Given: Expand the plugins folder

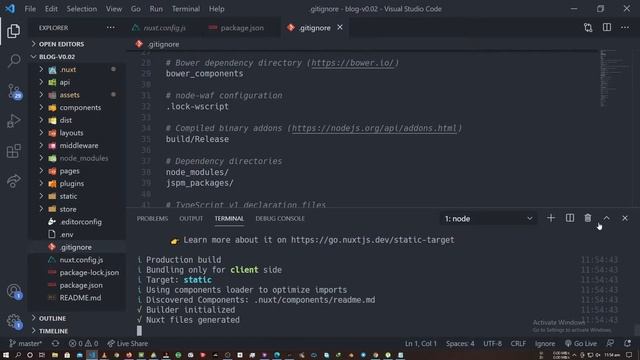Looking at the screenshot, I should tap(71, 183).
